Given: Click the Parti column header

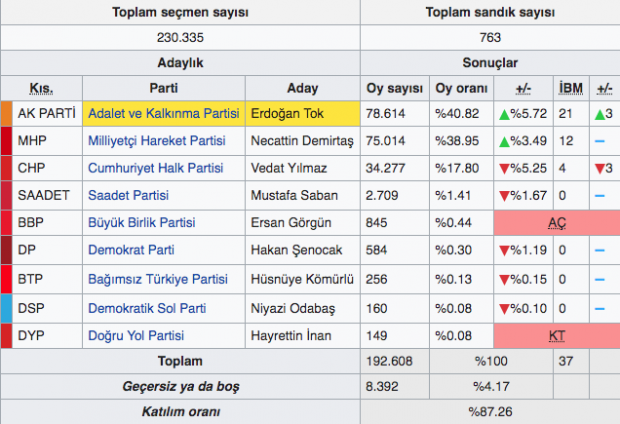Looking at the screenshot, I should tap(163, 88).
